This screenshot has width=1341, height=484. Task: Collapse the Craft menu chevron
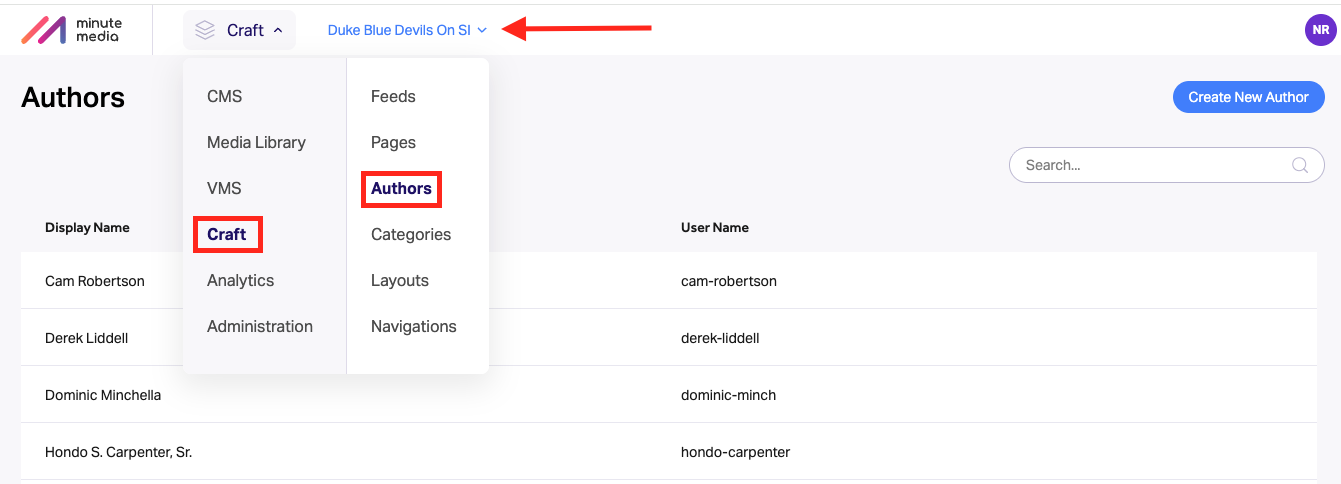click(278, 31)
